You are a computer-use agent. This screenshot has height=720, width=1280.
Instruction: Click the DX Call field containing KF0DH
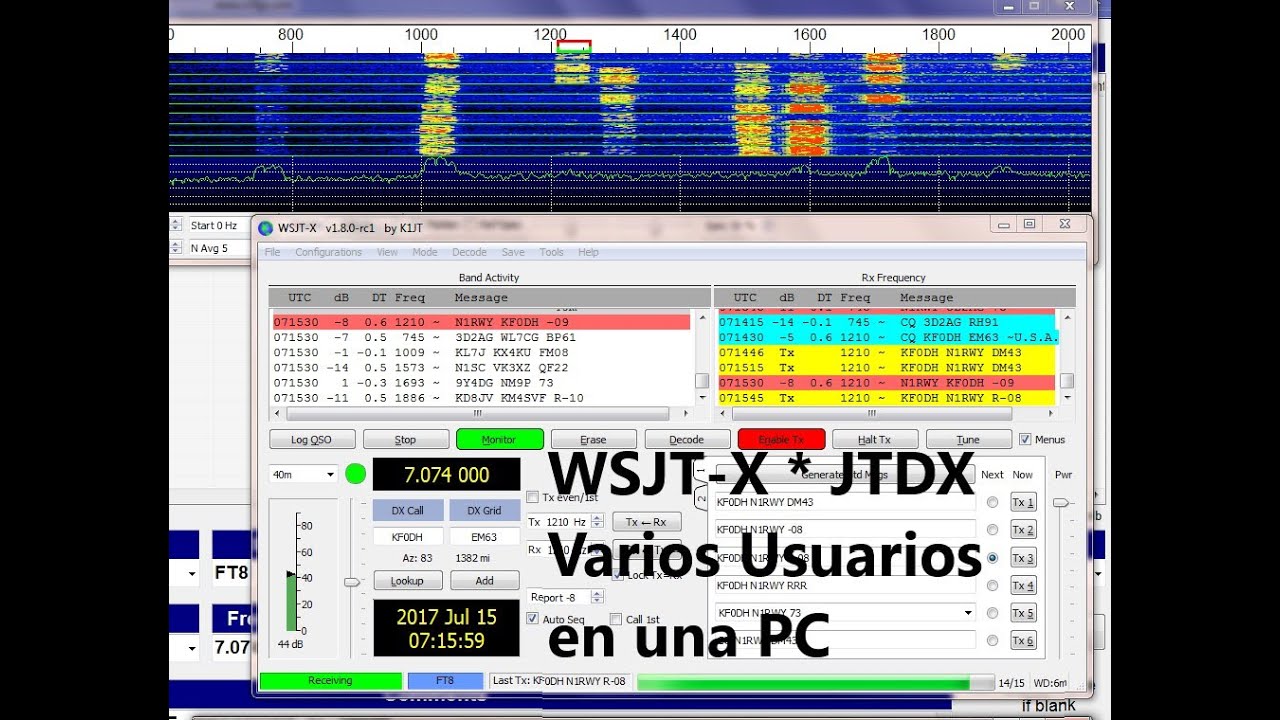[408, 537]
